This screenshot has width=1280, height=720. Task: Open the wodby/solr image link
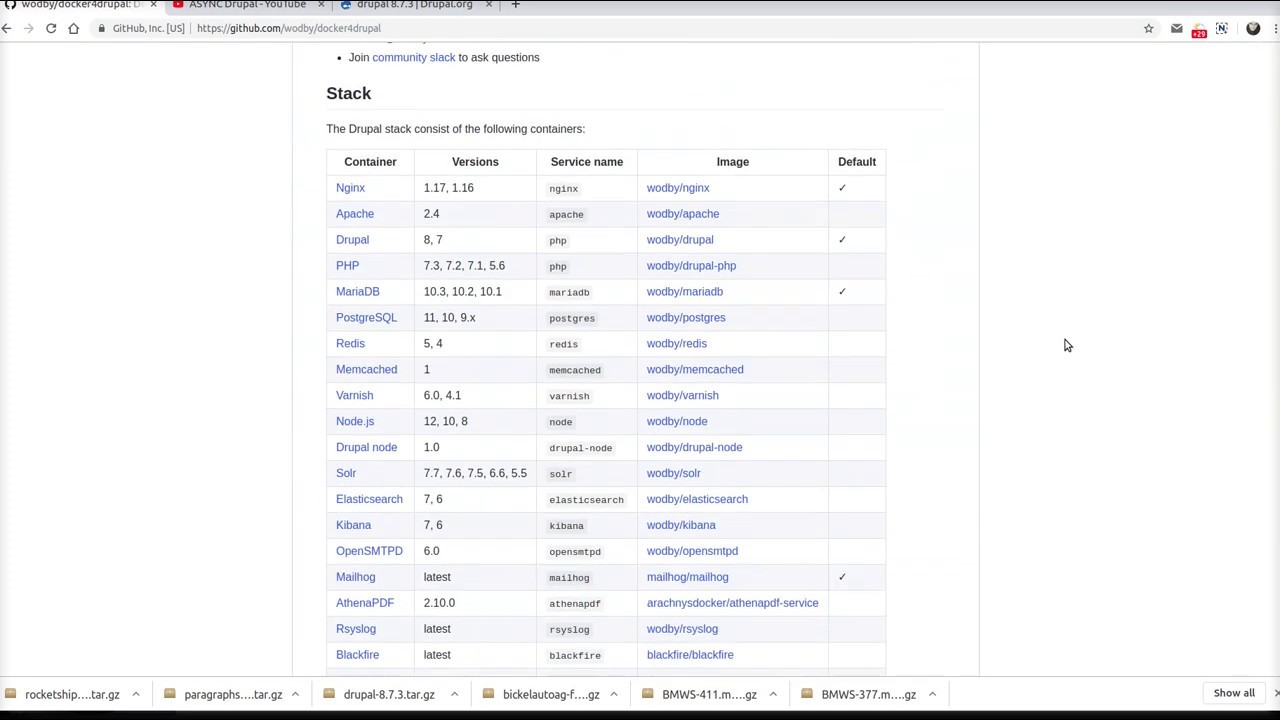click(674, 473)
